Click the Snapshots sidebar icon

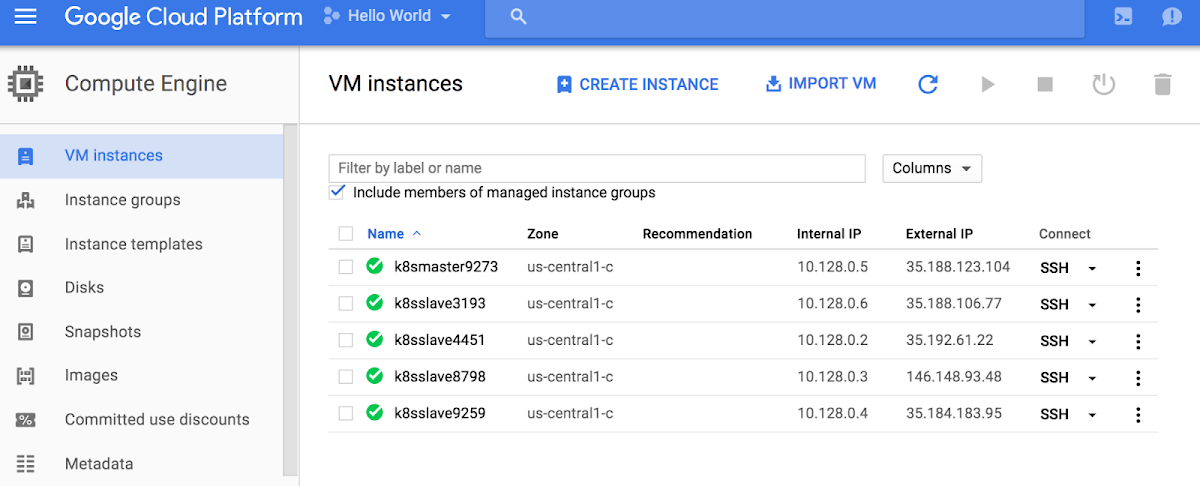[26, 332]
